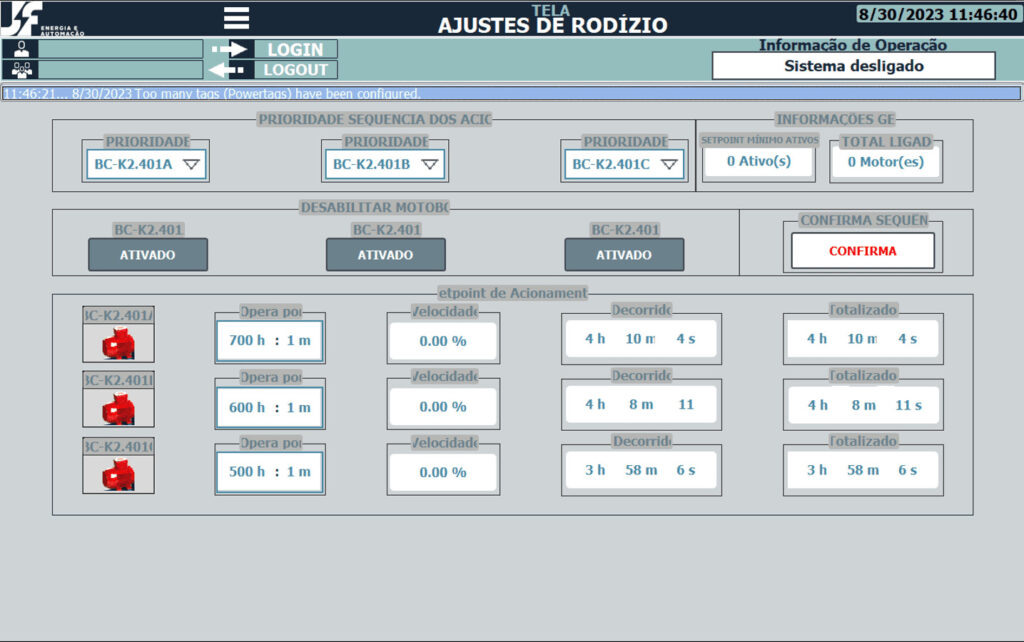This screenshot has height=642, width=1024.
Task: Click the LOGIN button
Action: click(295, 49)
